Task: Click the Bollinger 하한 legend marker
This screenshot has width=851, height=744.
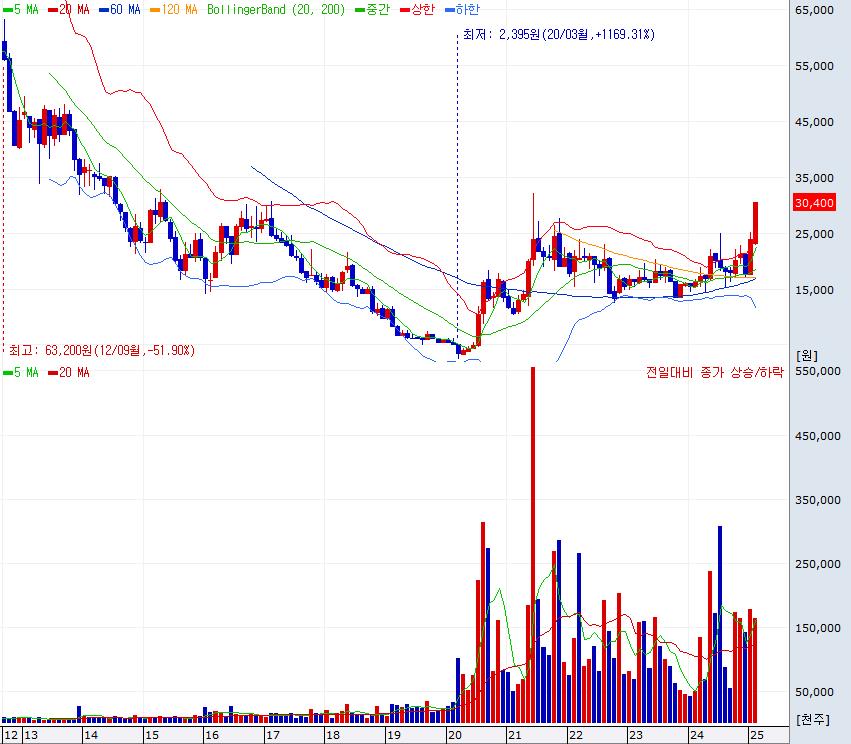Action: point(457,9)
